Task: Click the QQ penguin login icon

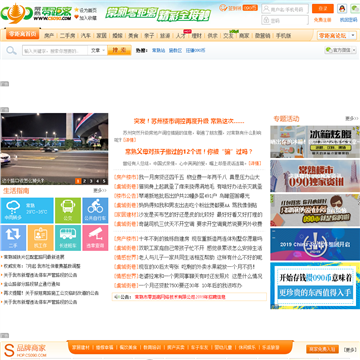Action: pos(342,9)
